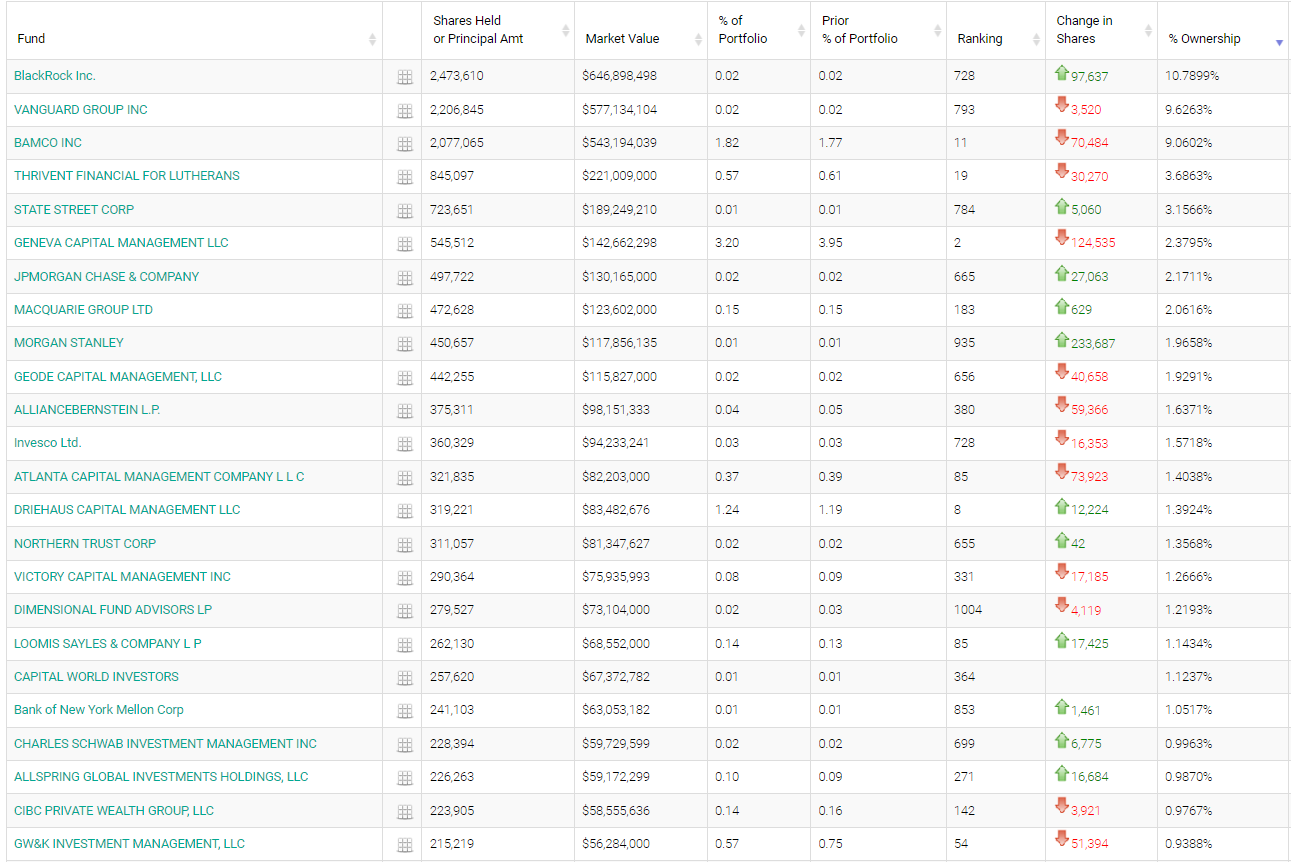This screenshot has height=862, width=1291.
Task: Open STATE STREET CORP fund link
Action: pyautogui.click(x=74, y=210)
